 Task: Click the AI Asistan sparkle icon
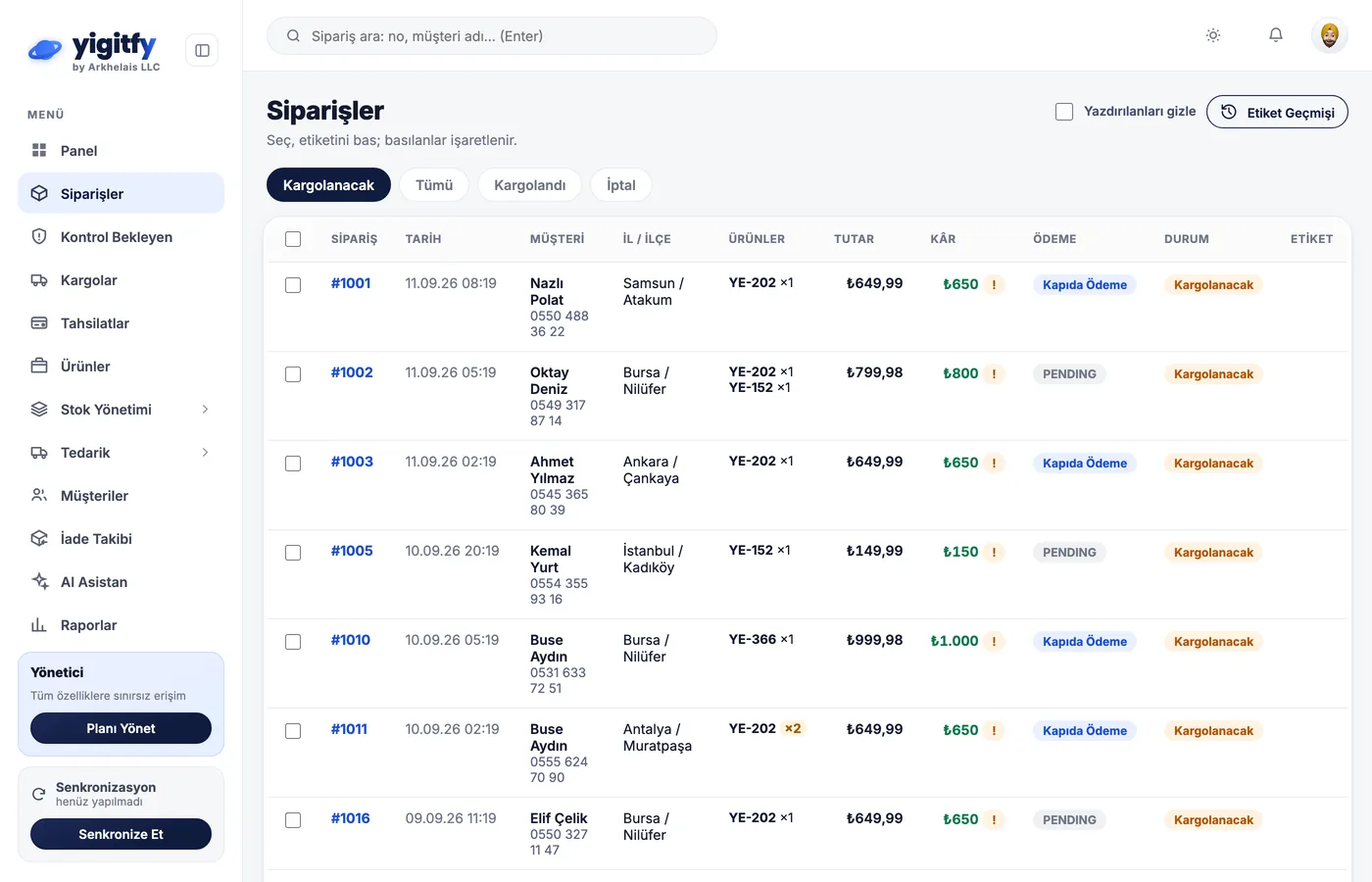click(x=39, y=581)
